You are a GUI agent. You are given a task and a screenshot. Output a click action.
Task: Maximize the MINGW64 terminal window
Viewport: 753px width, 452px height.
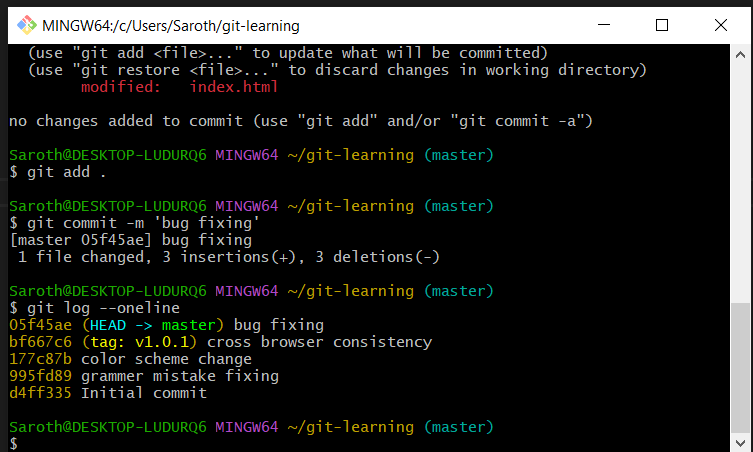click(x=662, y=25)
